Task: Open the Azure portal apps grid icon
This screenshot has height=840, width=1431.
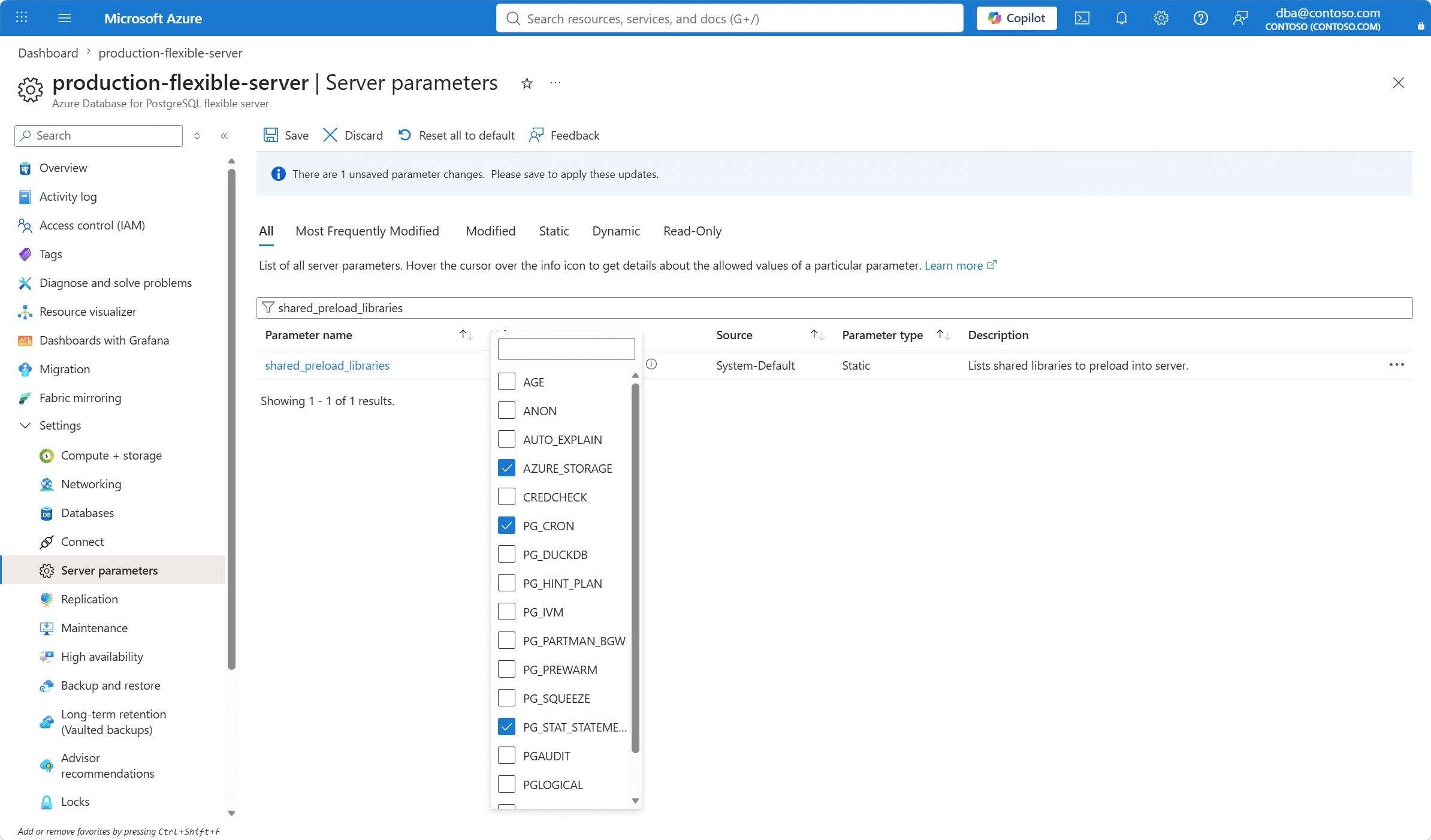Action: coord(22,18)
